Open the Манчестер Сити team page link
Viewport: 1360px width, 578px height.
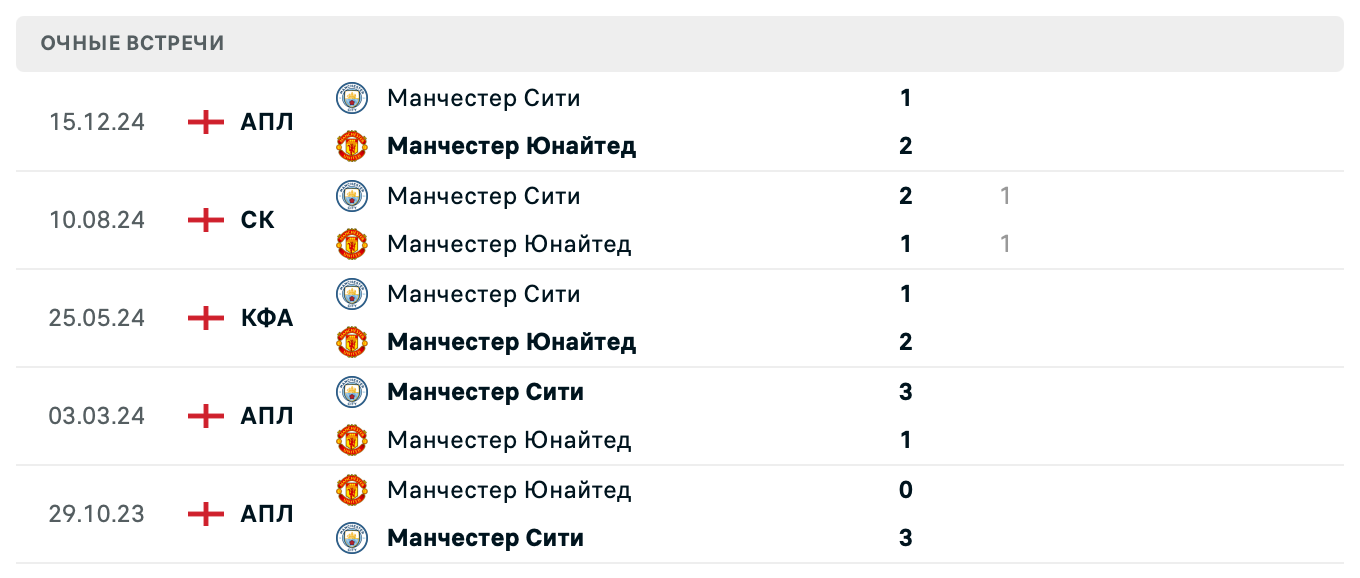pos(484,97)
